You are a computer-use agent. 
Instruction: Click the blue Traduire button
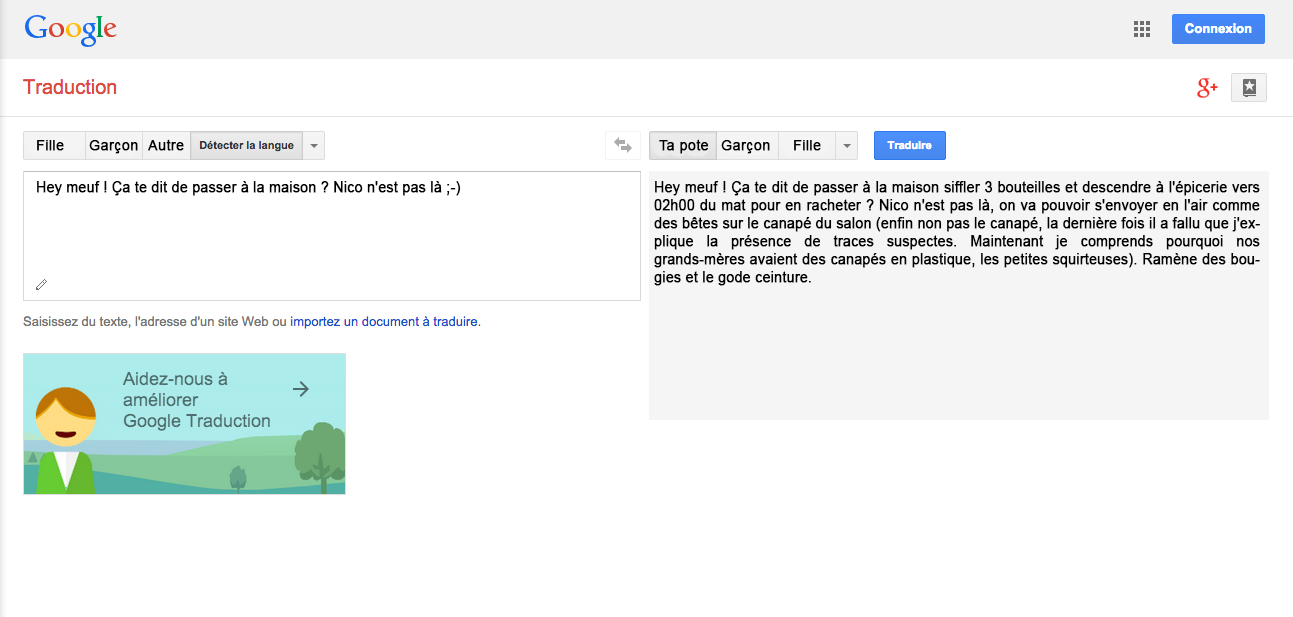coord(910,146)
